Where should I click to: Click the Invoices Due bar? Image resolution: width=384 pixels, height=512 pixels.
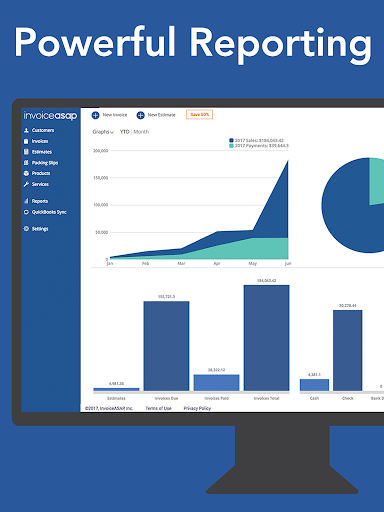(166, 346)
